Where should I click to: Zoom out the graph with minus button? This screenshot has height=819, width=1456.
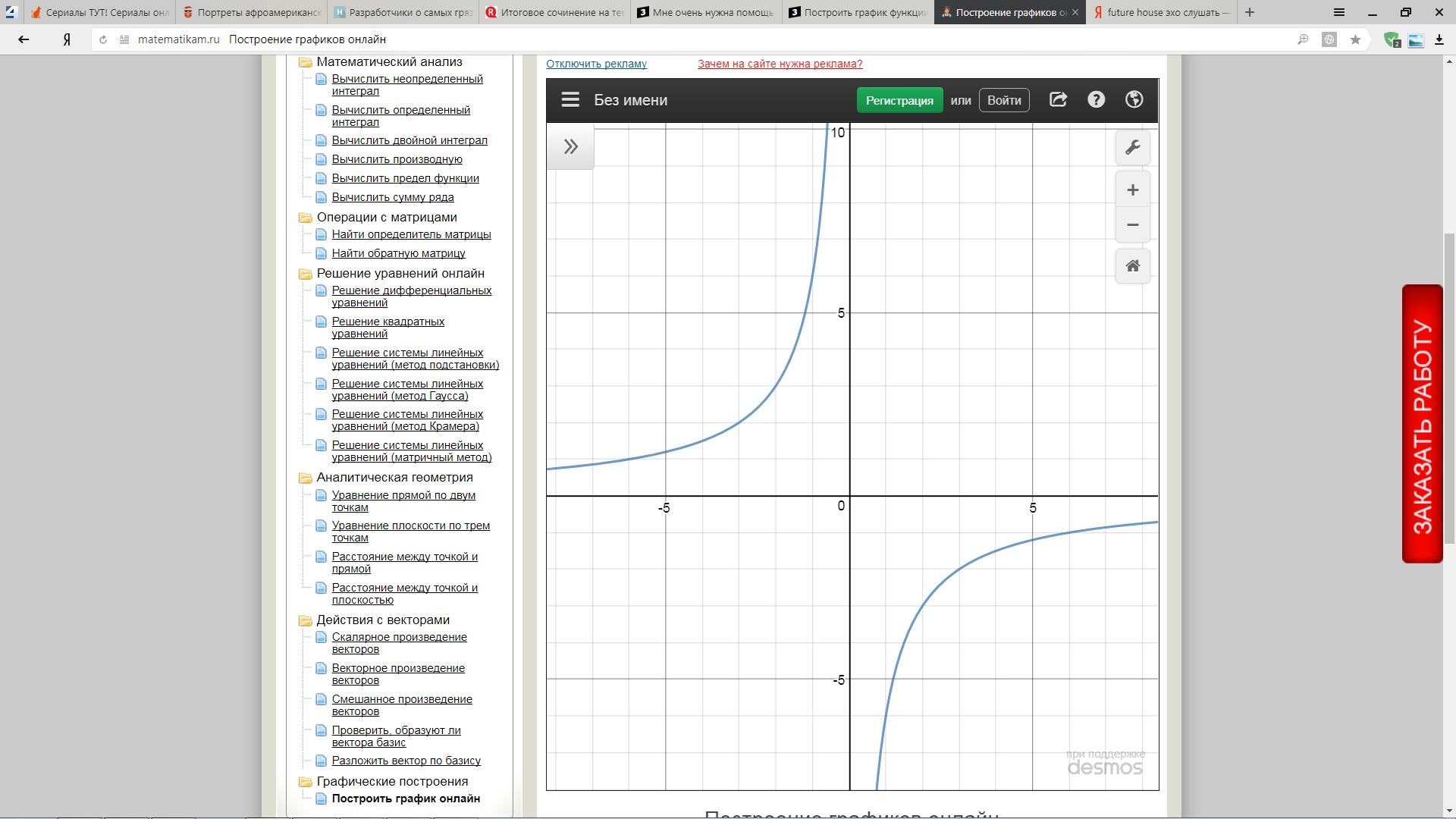pyautogui.click(x=1133, y=225)
